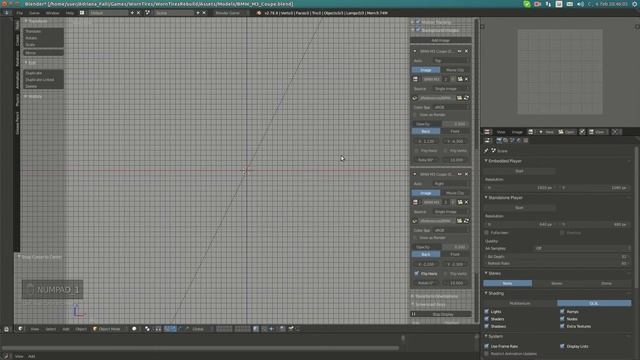640x360 pixels.
Task: Pin the properties context with pin icon
Action: [487, 151]
